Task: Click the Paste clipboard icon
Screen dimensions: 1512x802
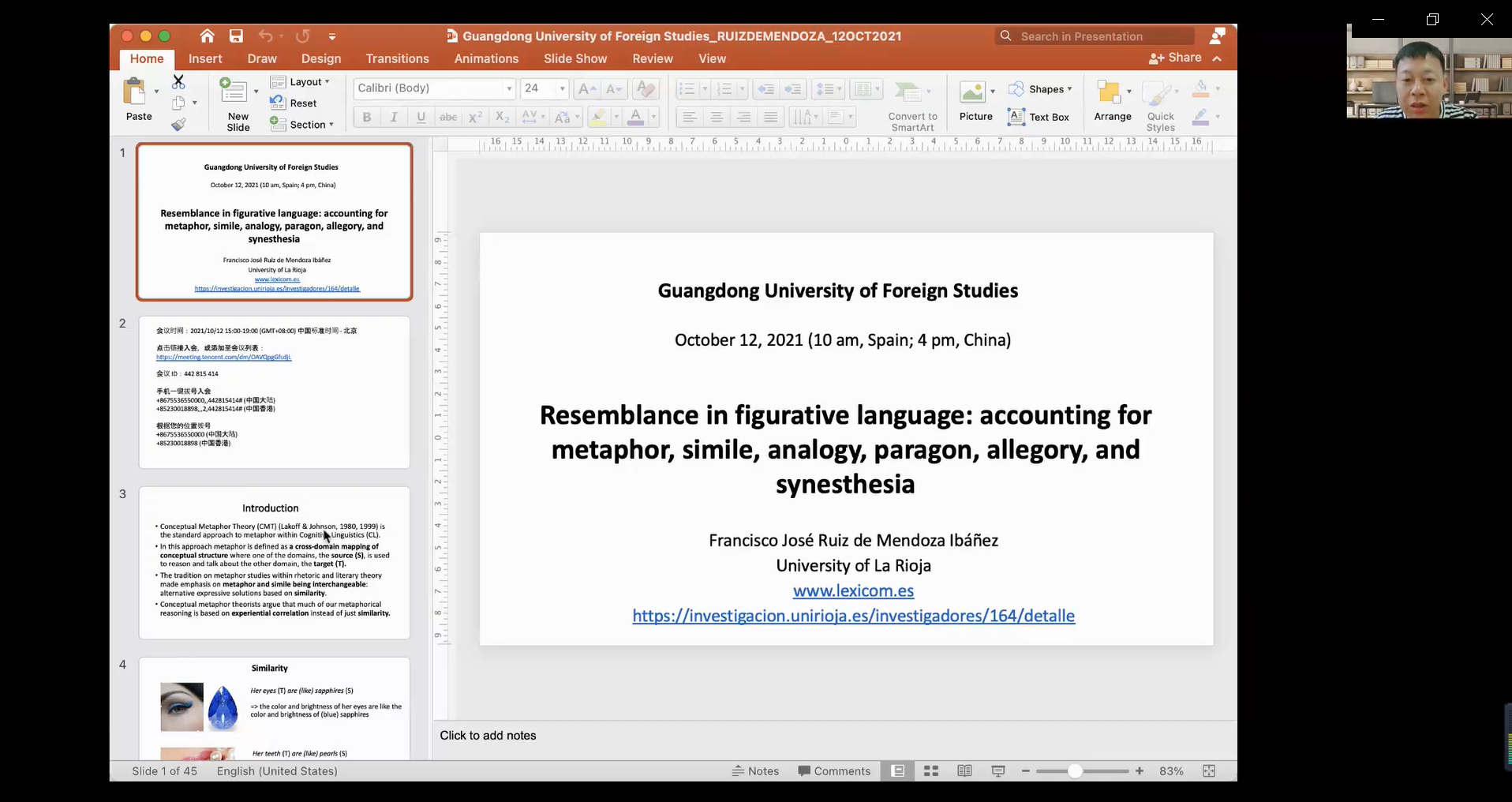Action: [136, 92]
